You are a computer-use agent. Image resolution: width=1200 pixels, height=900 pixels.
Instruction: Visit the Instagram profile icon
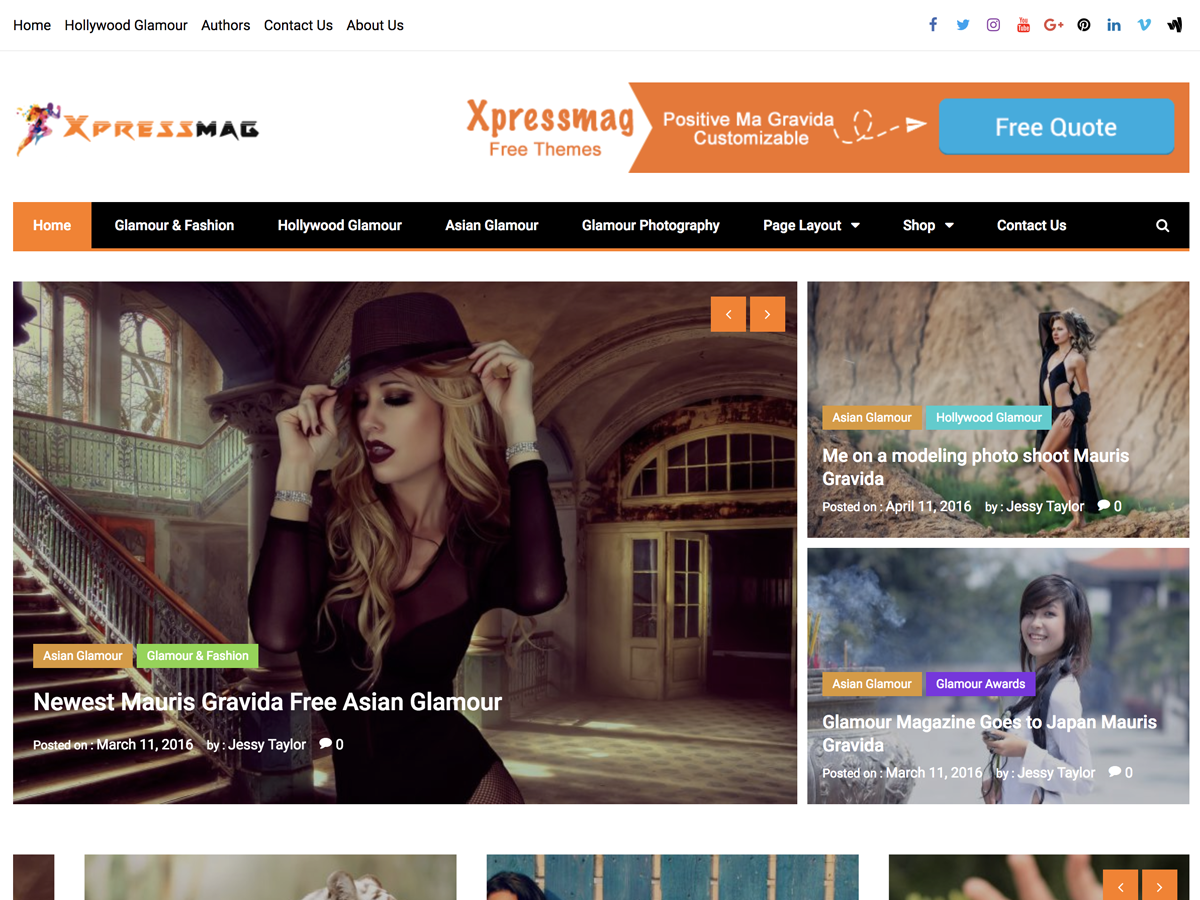pos(992,24)
